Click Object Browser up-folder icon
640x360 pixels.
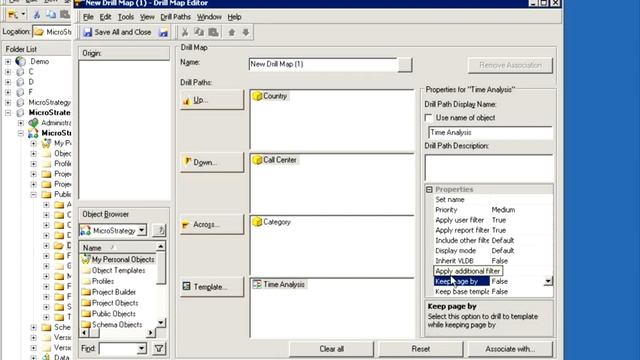[x=159, y=231]
